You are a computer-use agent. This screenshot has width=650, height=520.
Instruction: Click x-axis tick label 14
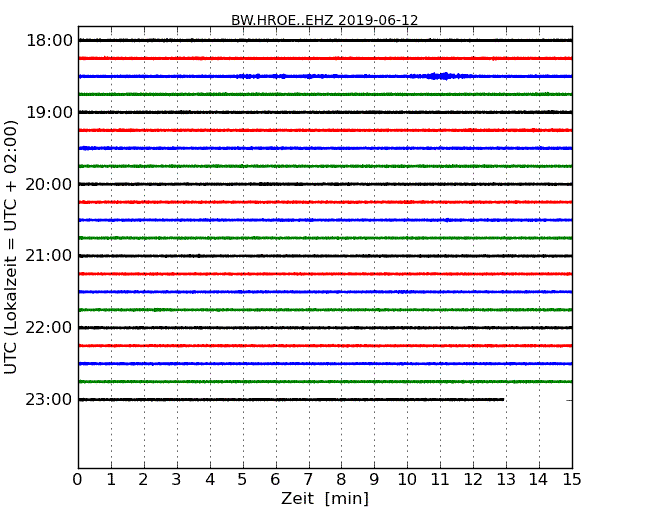pyautogui.click(x=539, y=480)
